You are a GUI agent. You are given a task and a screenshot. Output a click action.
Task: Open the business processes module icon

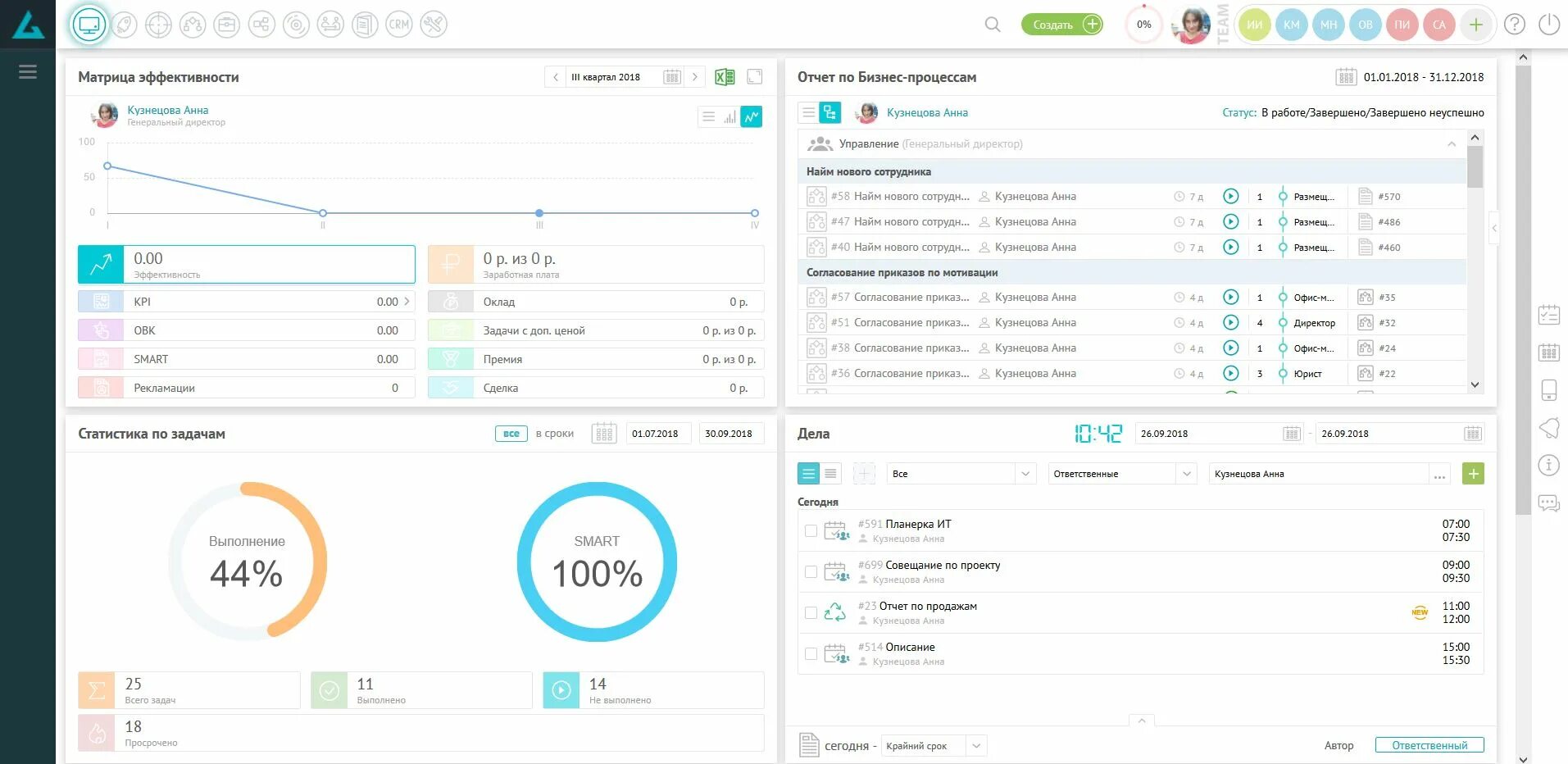pos(193,25)
